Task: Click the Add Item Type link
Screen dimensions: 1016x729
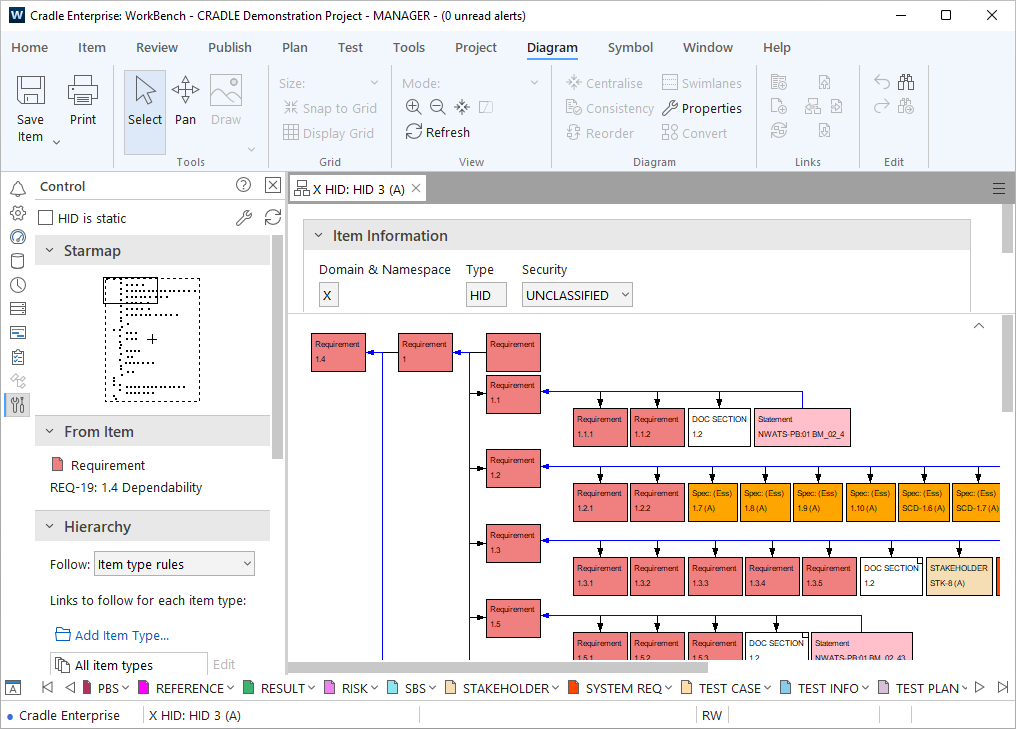Action: pyautogui.click(x=112, y=635)
